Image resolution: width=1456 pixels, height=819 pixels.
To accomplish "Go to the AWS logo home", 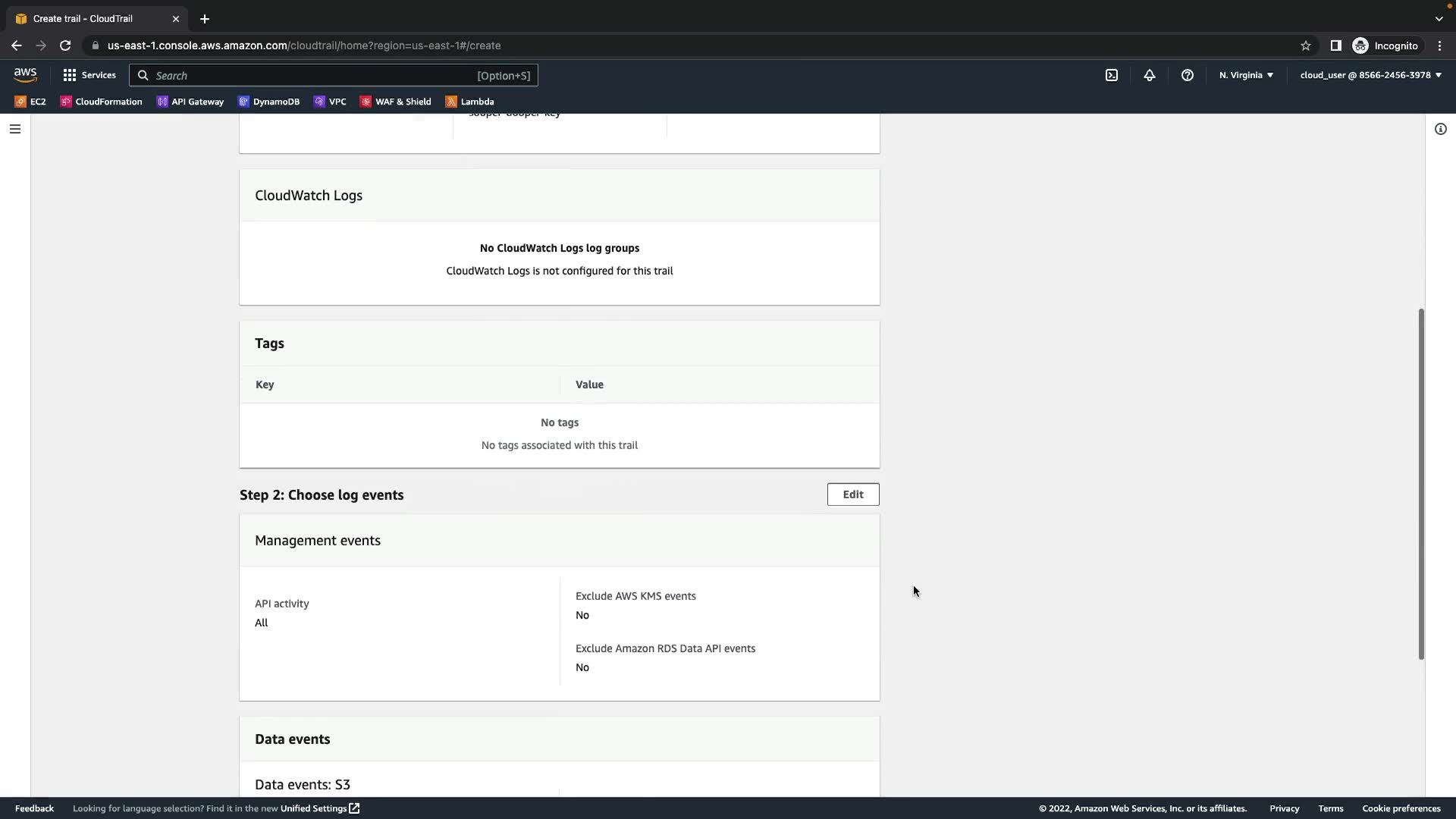I will pyautogui.click(x=25, y=74).
